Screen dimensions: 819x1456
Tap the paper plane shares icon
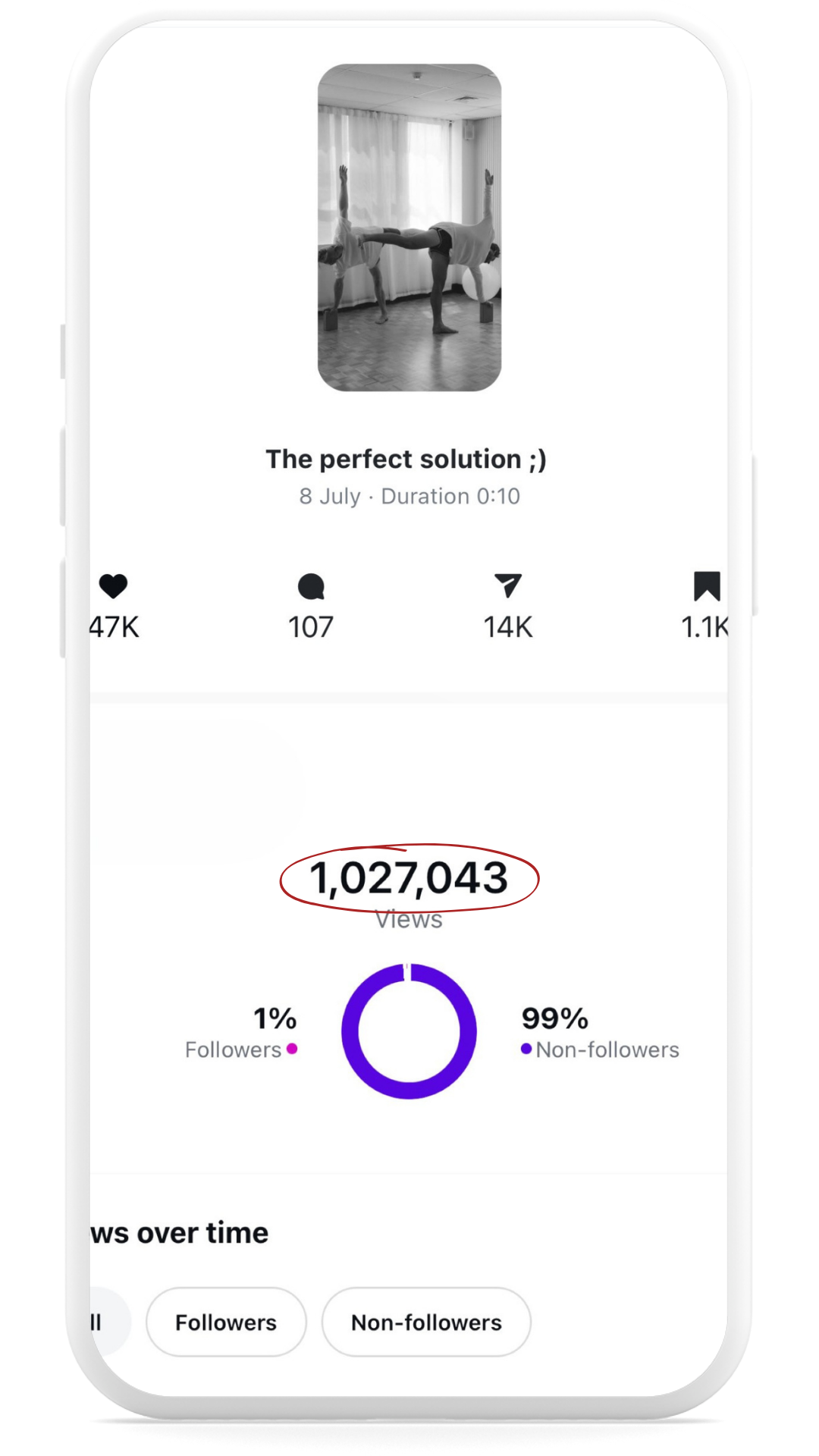click(x=508, y=585)
